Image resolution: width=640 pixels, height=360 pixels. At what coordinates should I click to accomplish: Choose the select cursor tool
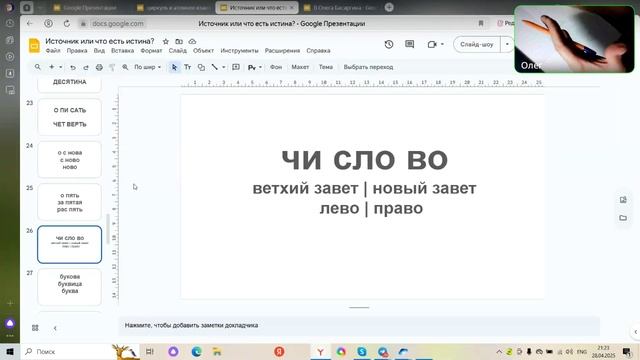174,67
